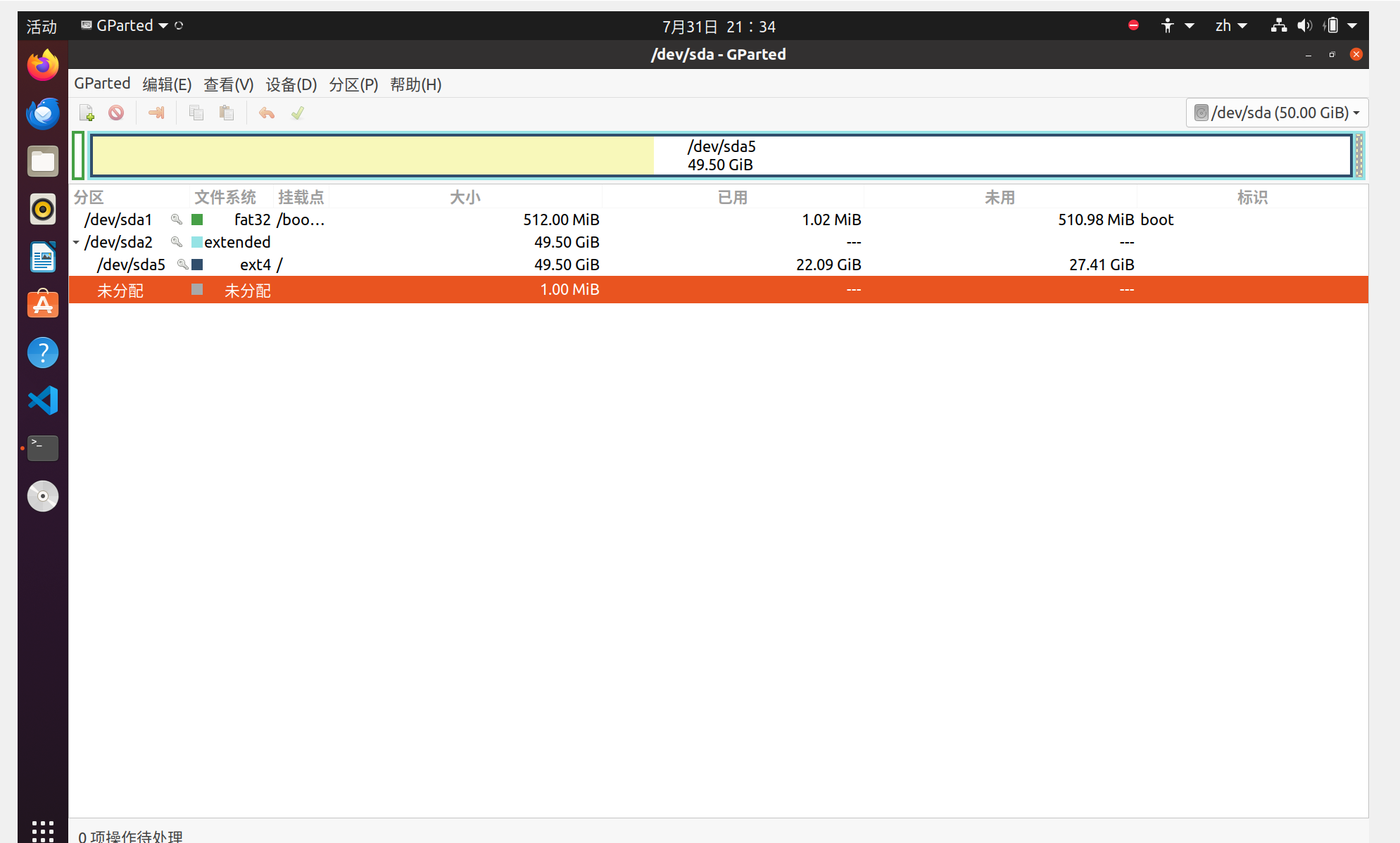
Task: Open the 分区(P) menu
Action: [x=354, y=84]
